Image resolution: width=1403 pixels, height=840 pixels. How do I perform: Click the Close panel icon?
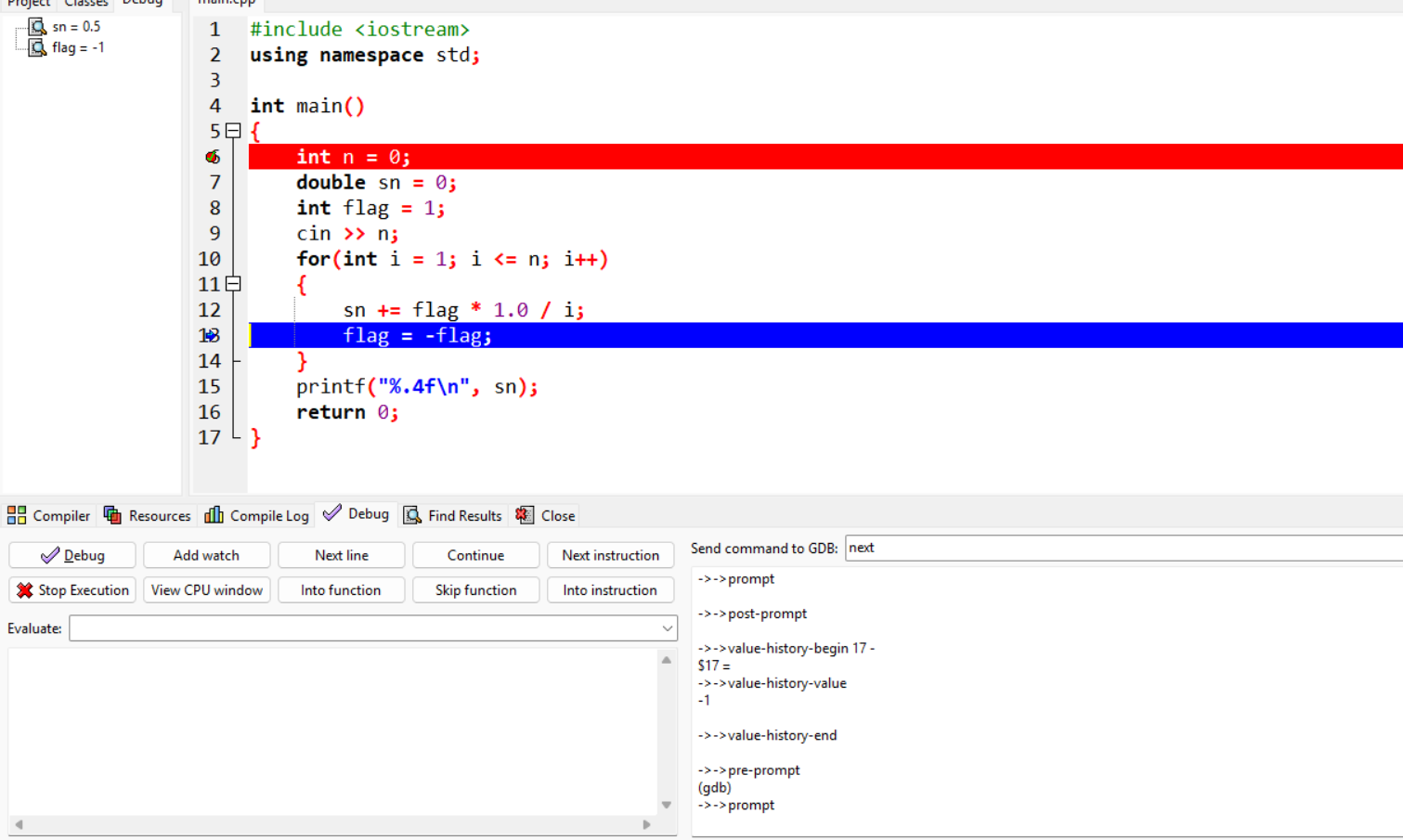(526, 515)
